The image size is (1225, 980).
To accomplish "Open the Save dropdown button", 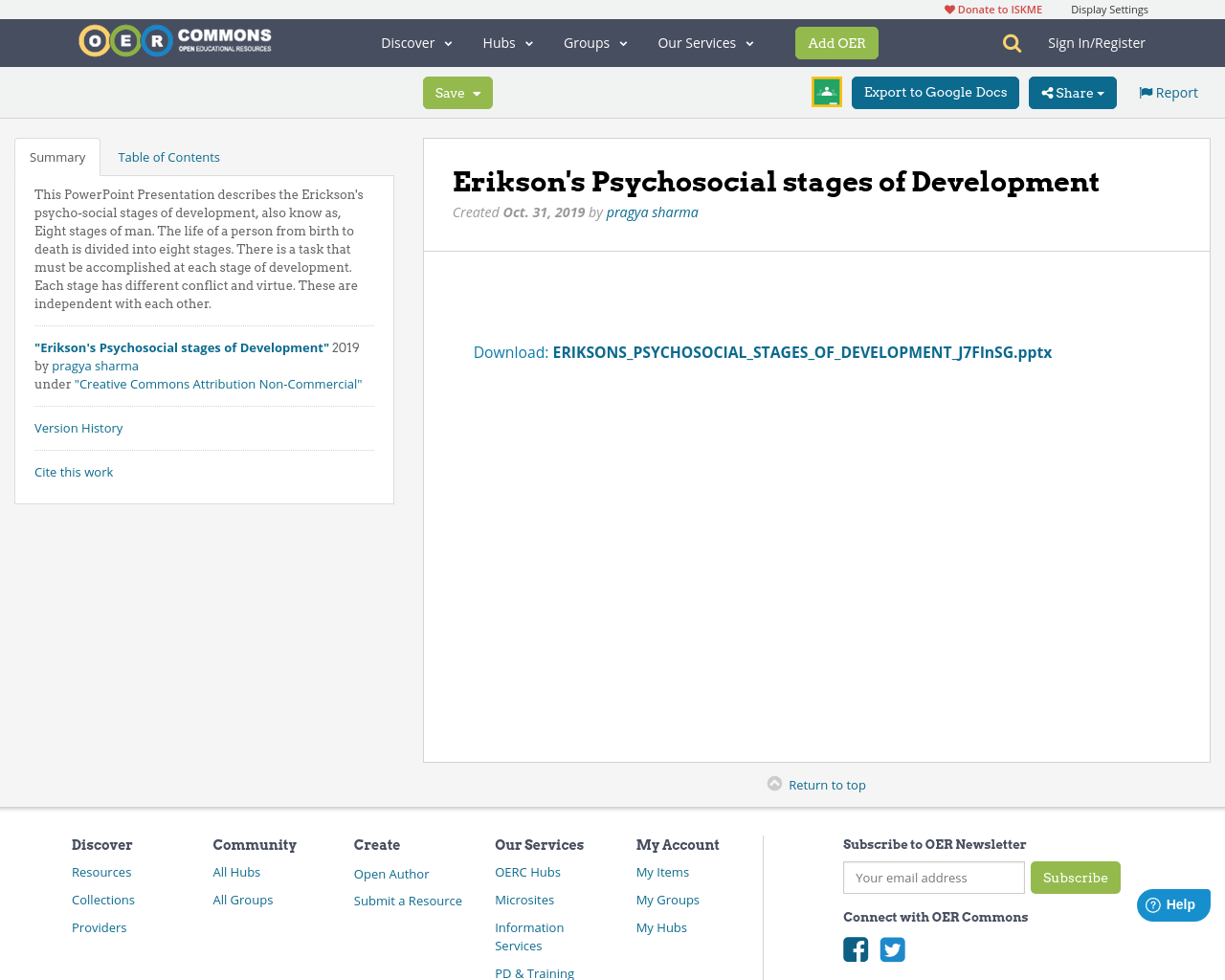I will pyautogui.click(x=457, y=93).
